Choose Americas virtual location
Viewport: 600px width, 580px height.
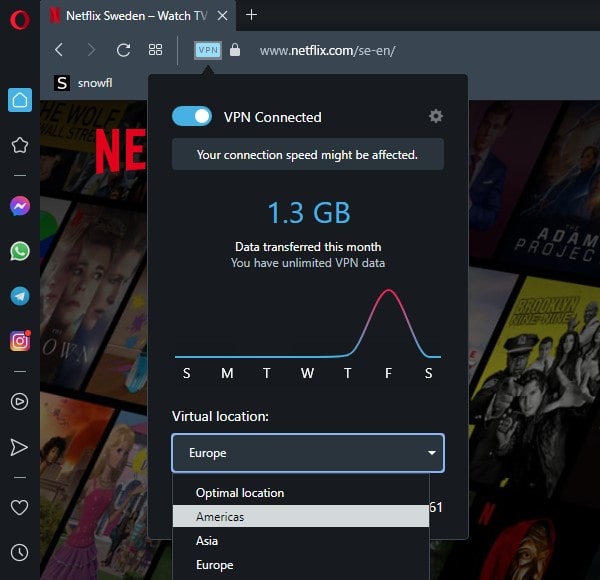pyautogui.click(x=301, y=516)
